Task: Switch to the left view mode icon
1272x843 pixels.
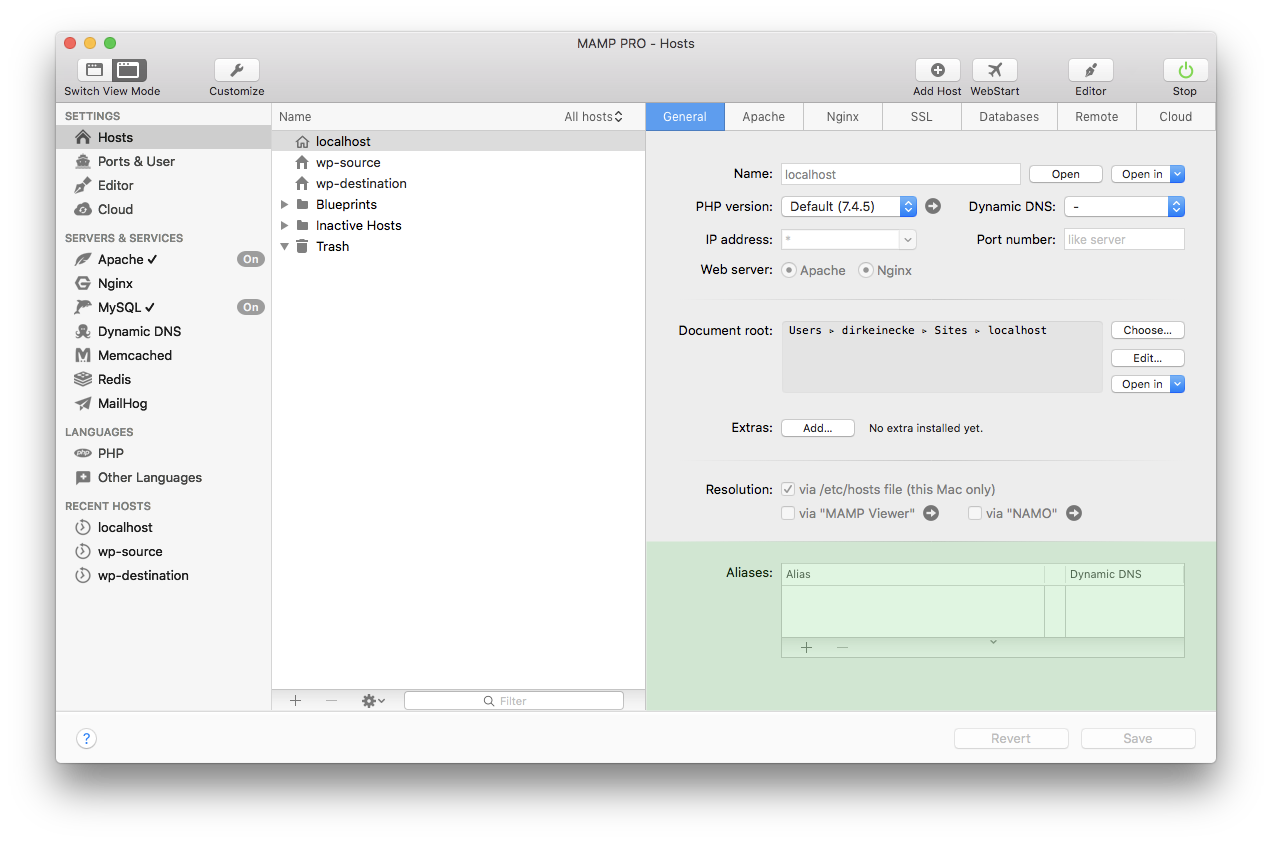Action: click(95, 70)
